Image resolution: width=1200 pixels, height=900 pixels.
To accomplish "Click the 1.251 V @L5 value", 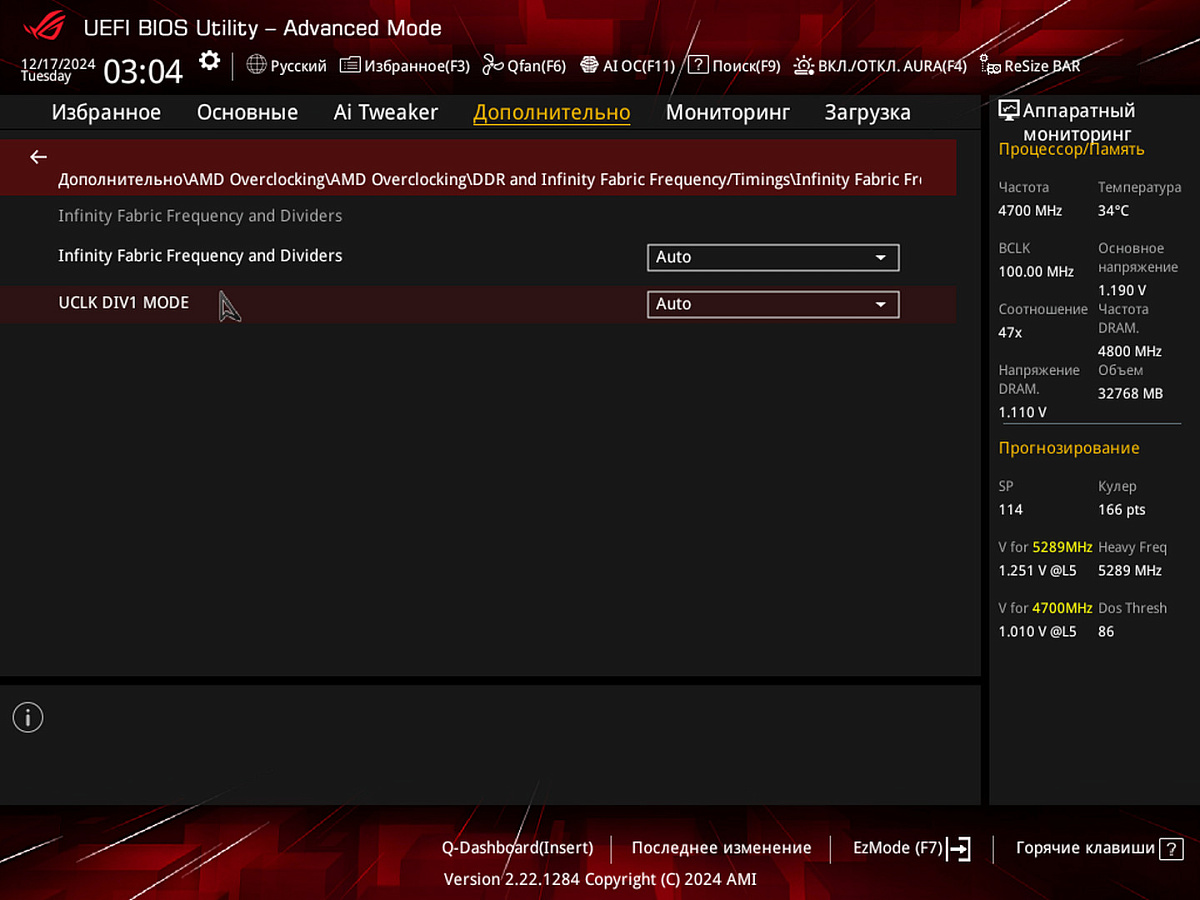I will [x=1038, y=571].
